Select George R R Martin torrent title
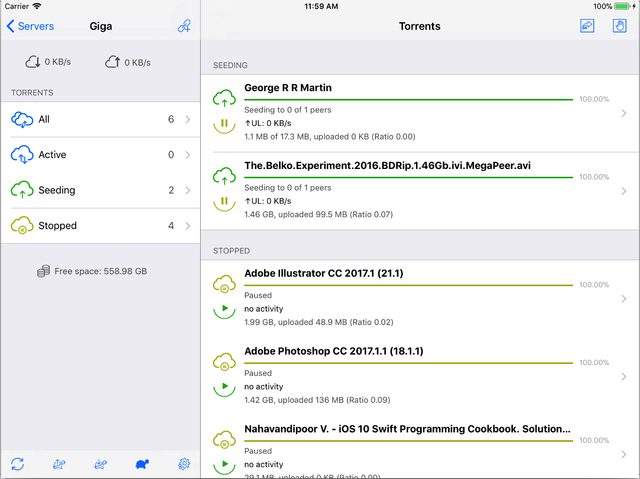Screen dimensions: 640x479 (288, 88)
